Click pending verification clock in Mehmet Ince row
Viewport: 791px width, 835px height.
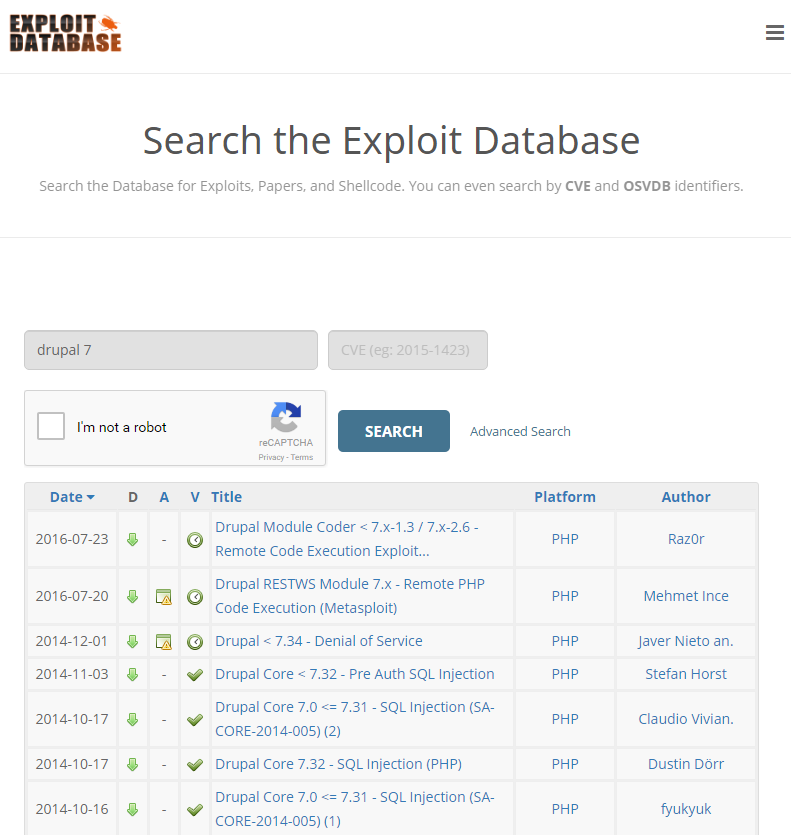195,597
